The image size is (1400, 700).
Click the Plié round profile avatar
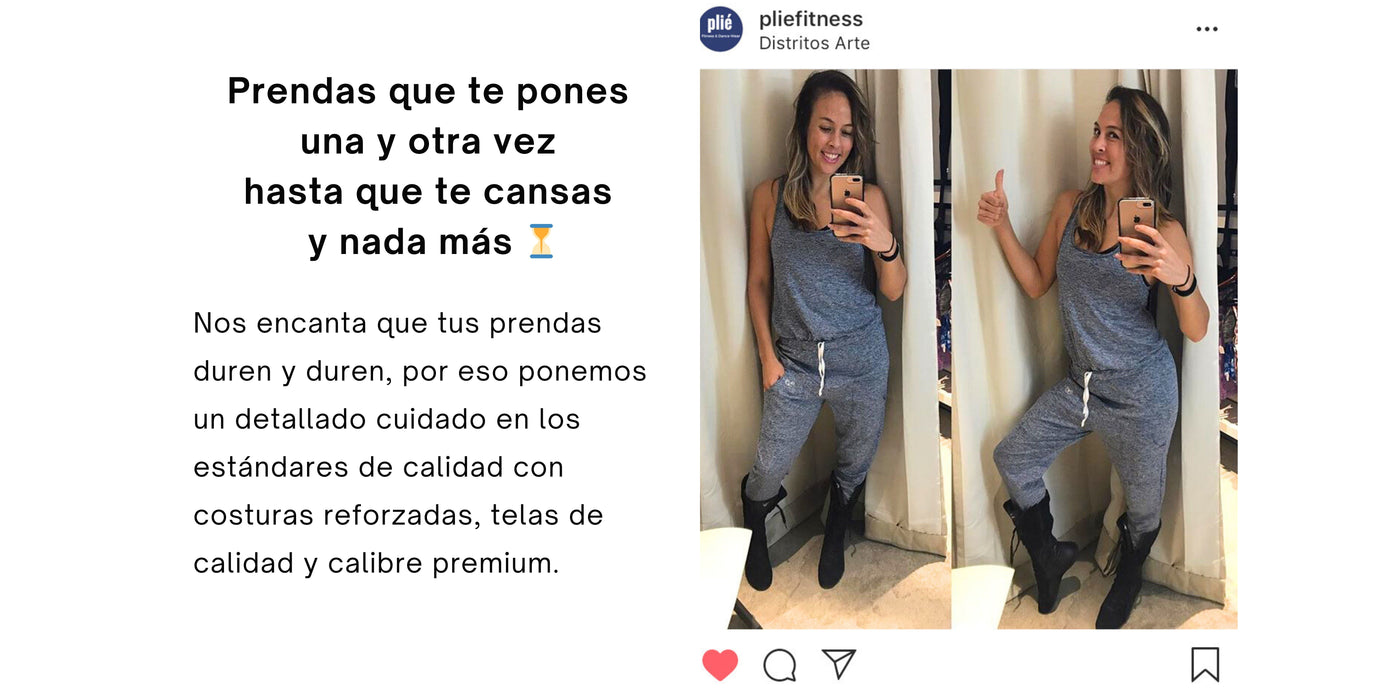[x=721, y=29]
